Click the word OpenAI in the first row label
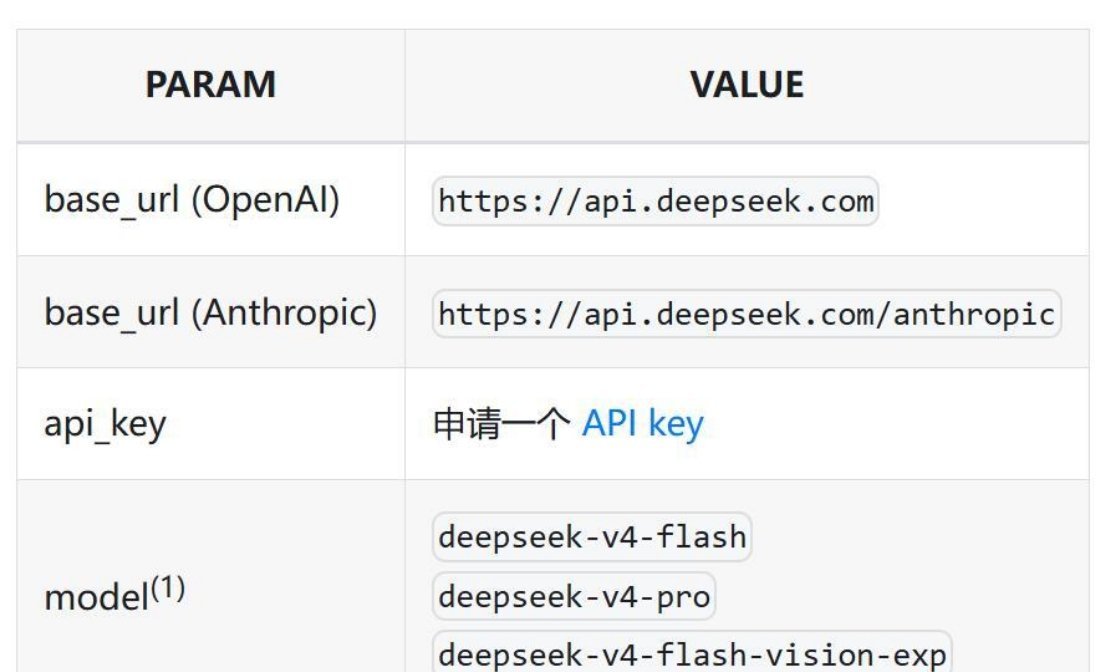 point(264,199)
